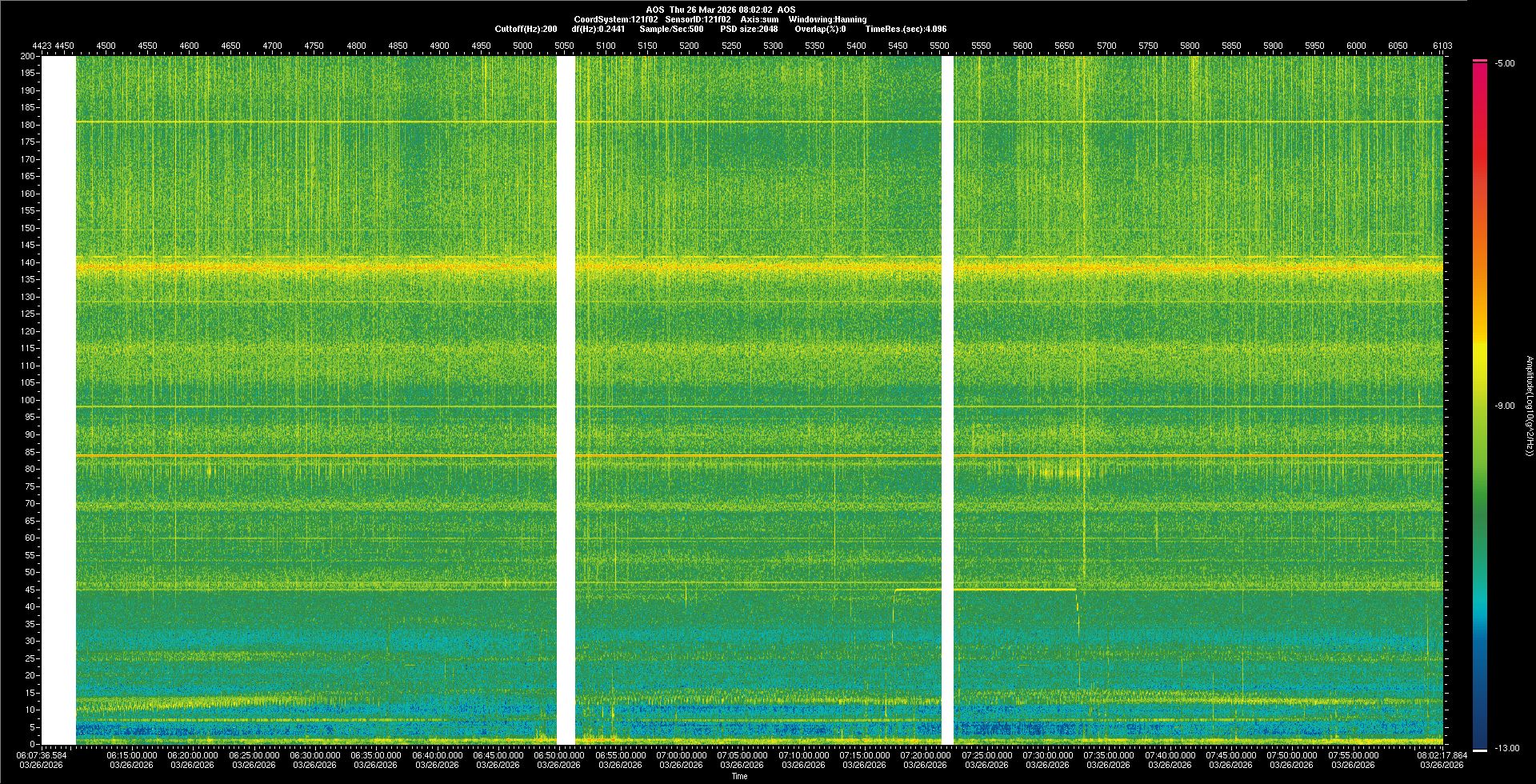Click the bottom white marker of the color bar
This screenshot has width=1536, height=784.
[x=1479, y=750]
